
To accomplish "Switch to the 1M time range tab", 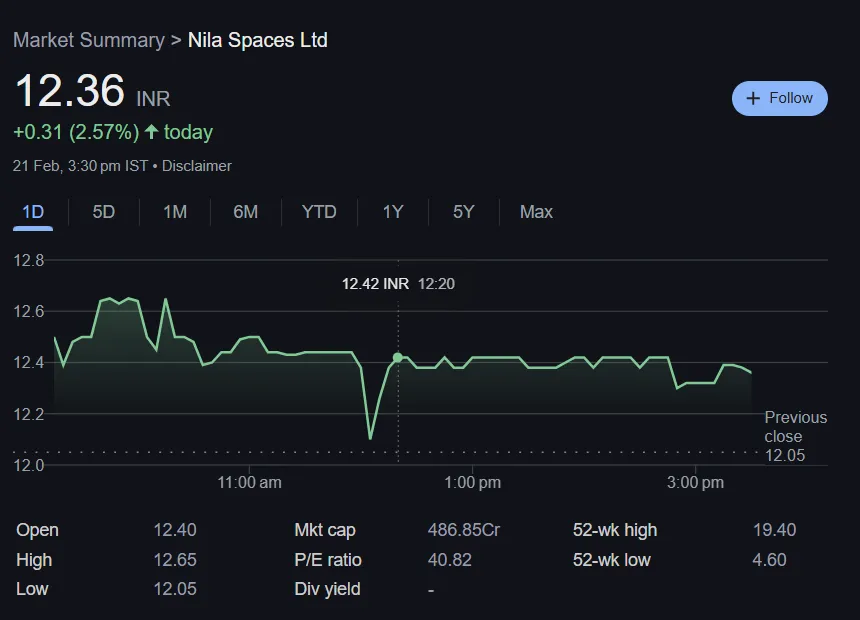I will [175, 212].
